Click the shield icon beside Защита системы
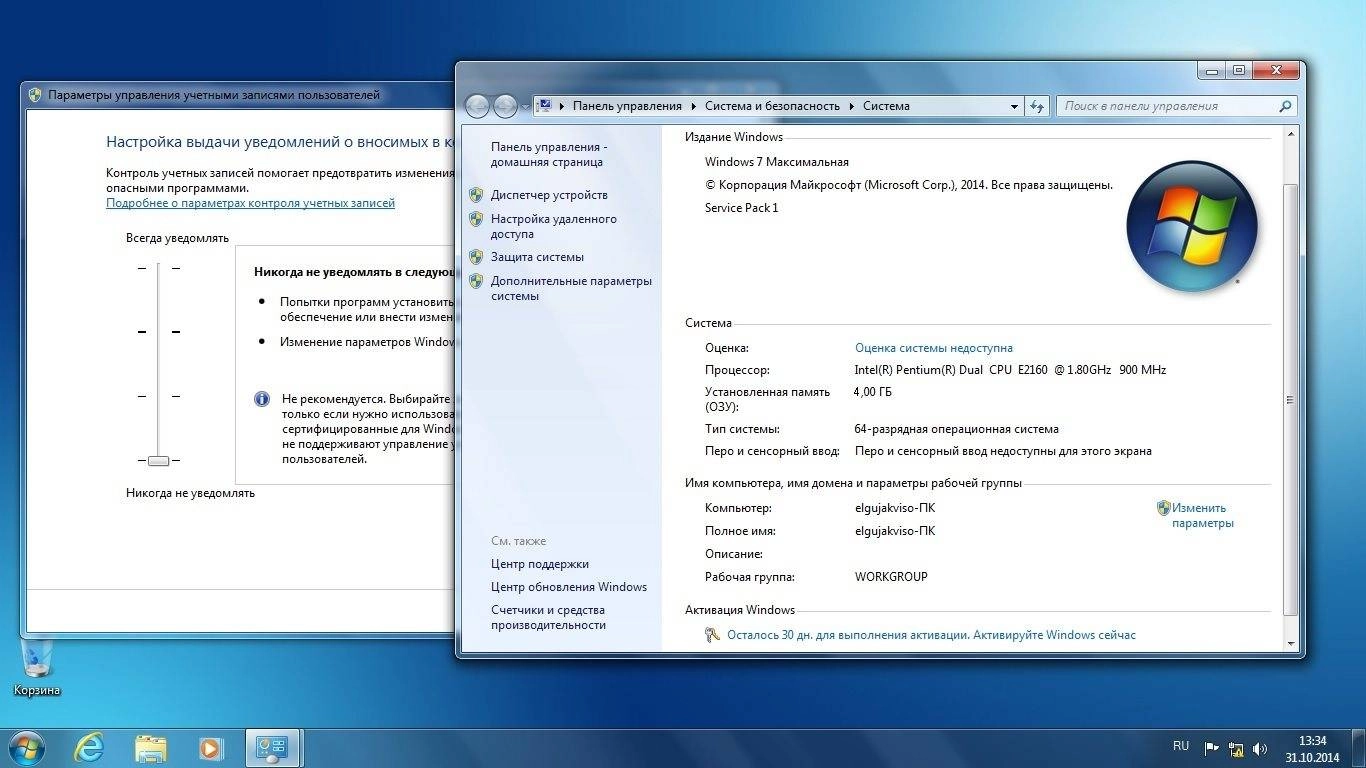Screen dimensions: 1366x768 (x=476, y=257)
